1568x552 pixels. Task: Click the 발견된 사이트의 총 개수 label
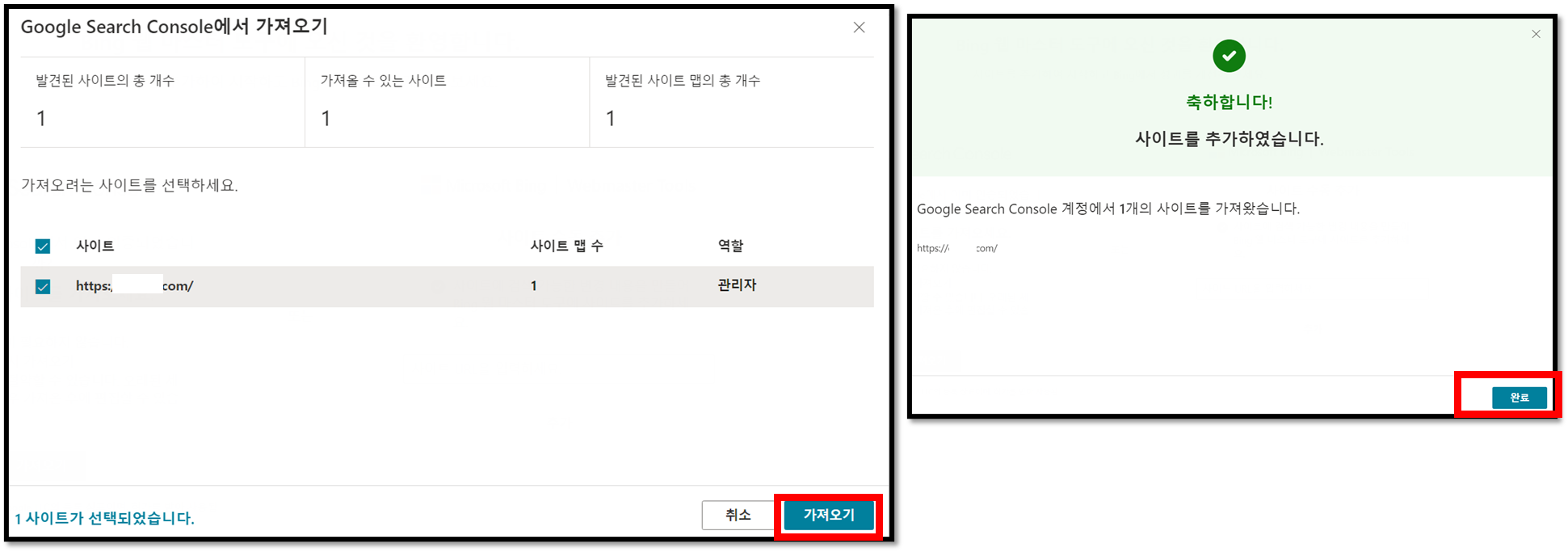(105, 81)
